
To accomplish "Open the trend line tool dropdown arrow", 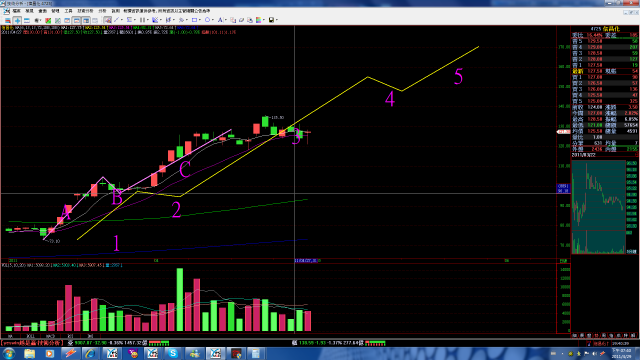I will tap(122, 20).
